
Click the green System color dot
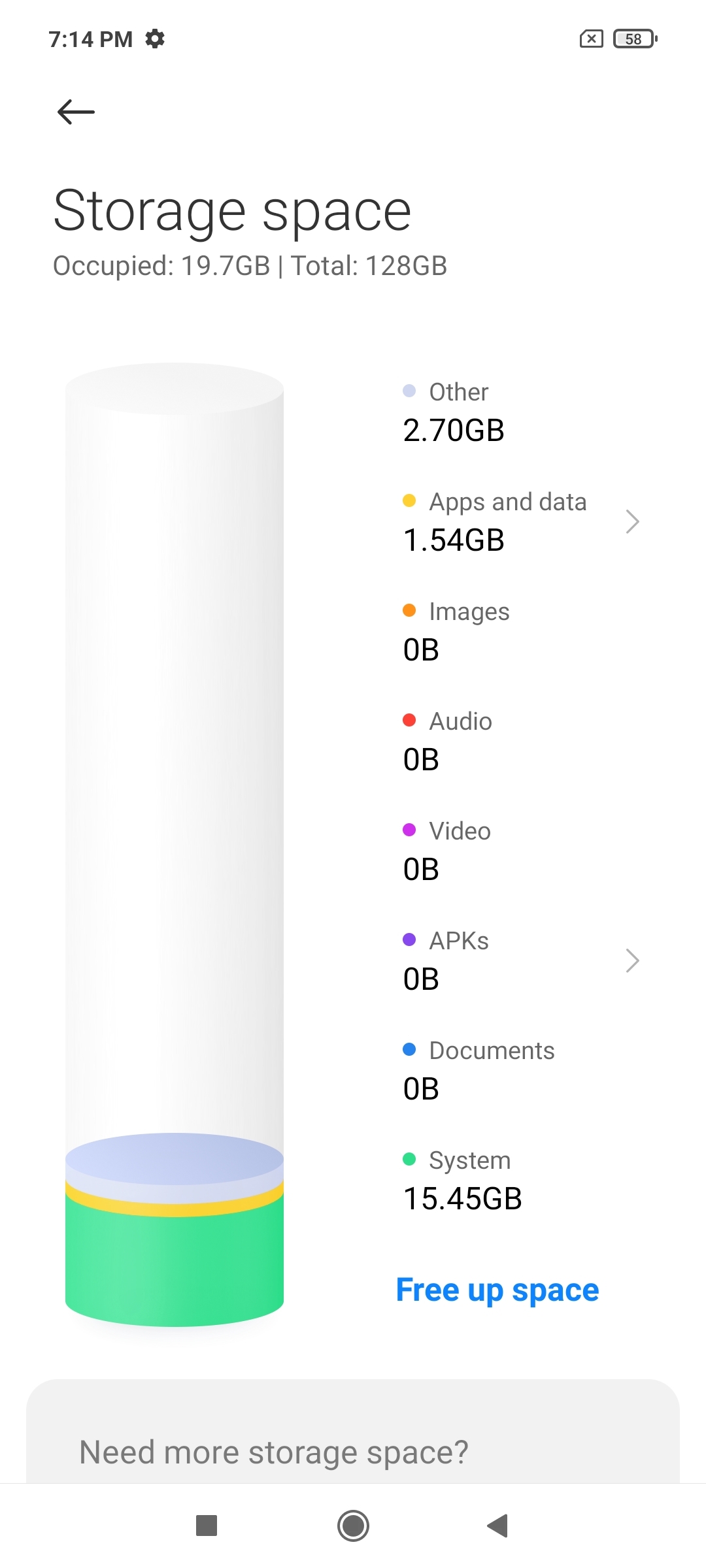[409, 1159]
